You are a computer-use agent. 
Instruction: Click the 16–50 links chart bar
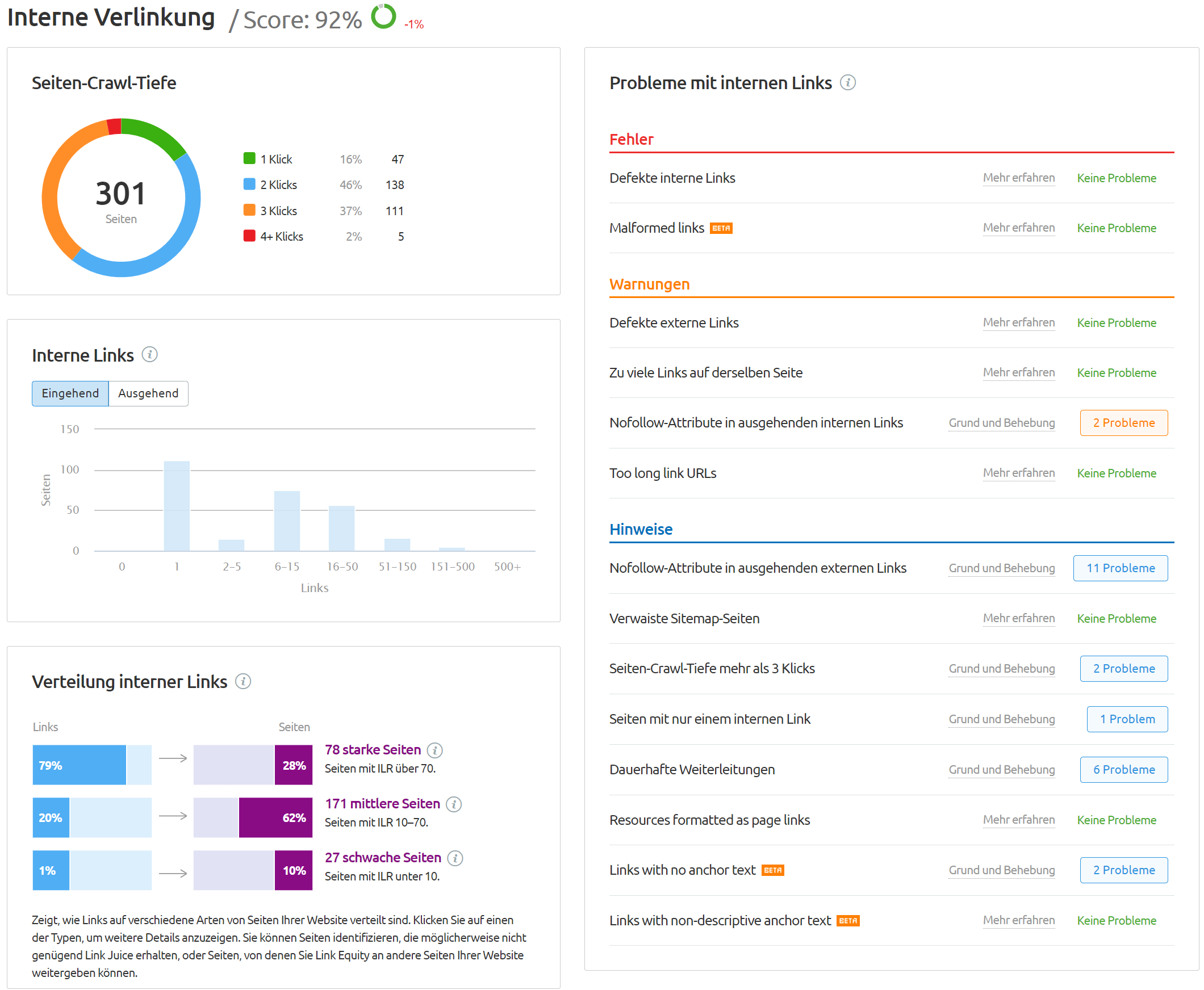[x=342, y=528]
